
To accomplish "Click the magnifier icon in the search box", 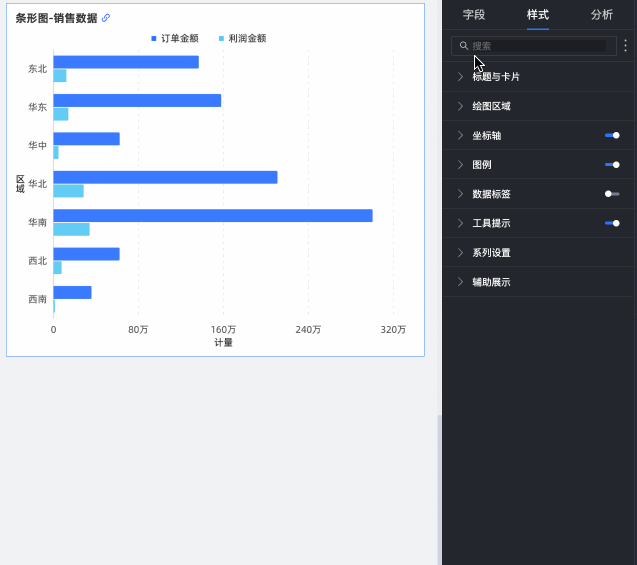I will [464, 46].
